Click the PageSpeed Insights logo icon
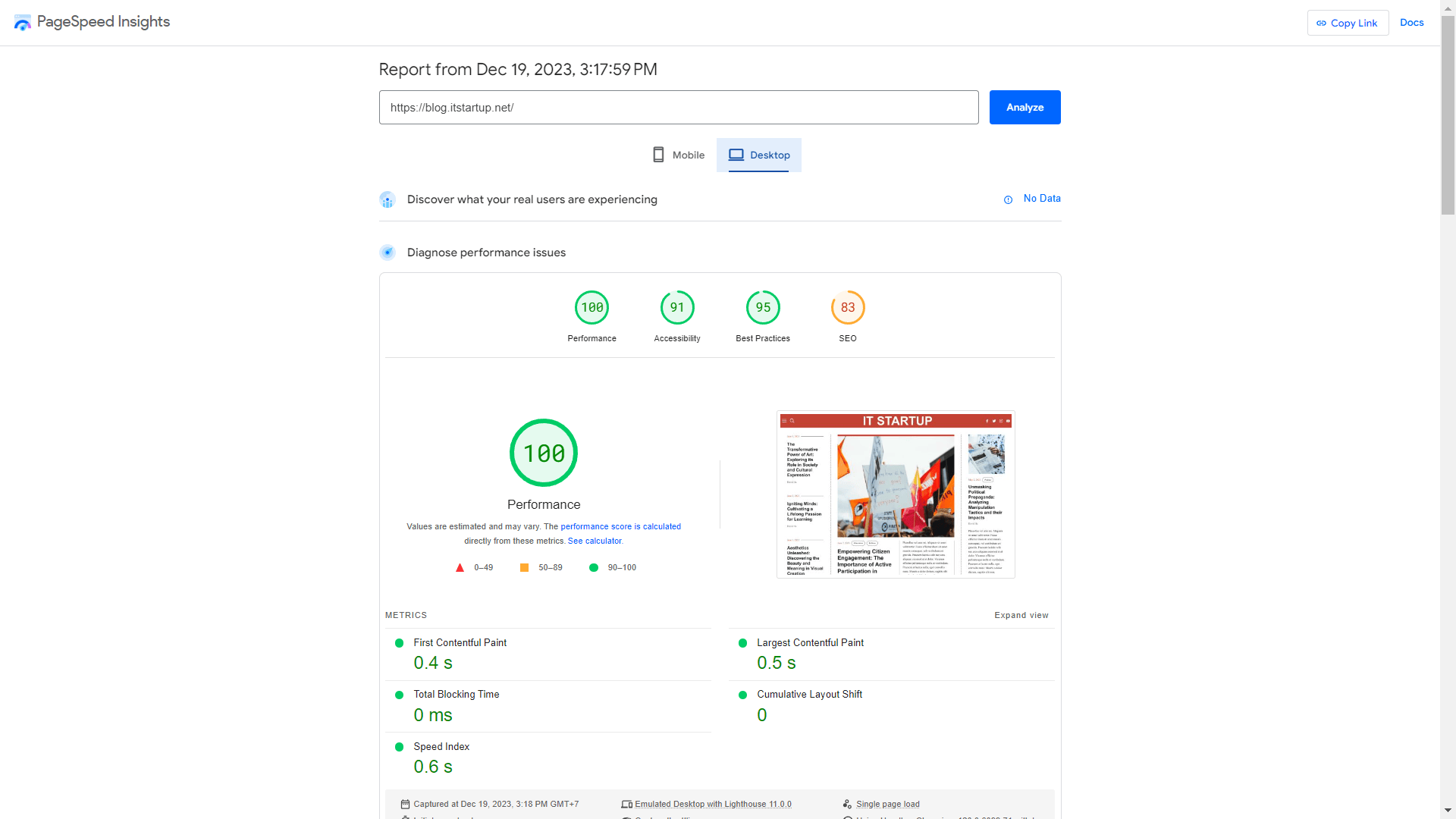The width and height of the screenshot is (1456, 819). [23, 23]
